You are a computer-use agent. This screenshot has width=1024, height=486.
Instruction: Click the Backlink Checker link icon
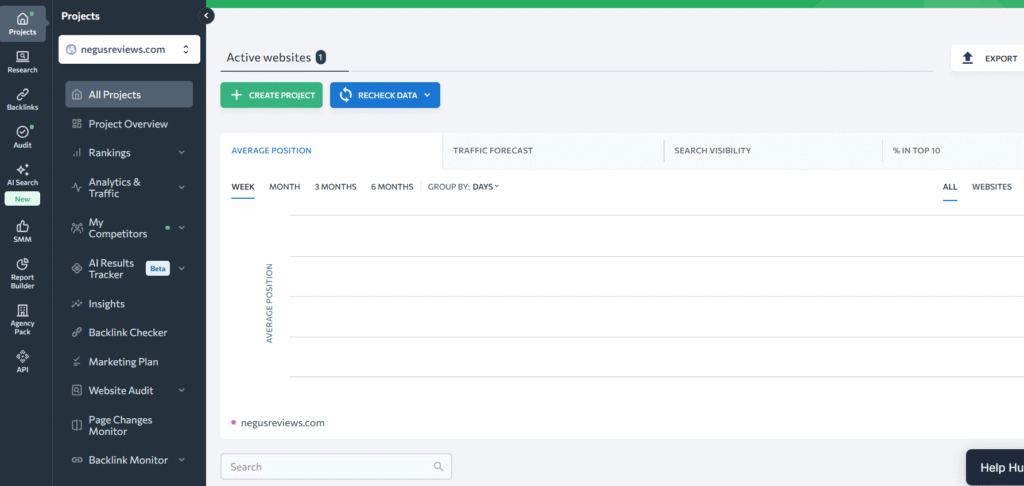(x=76, y=332)
